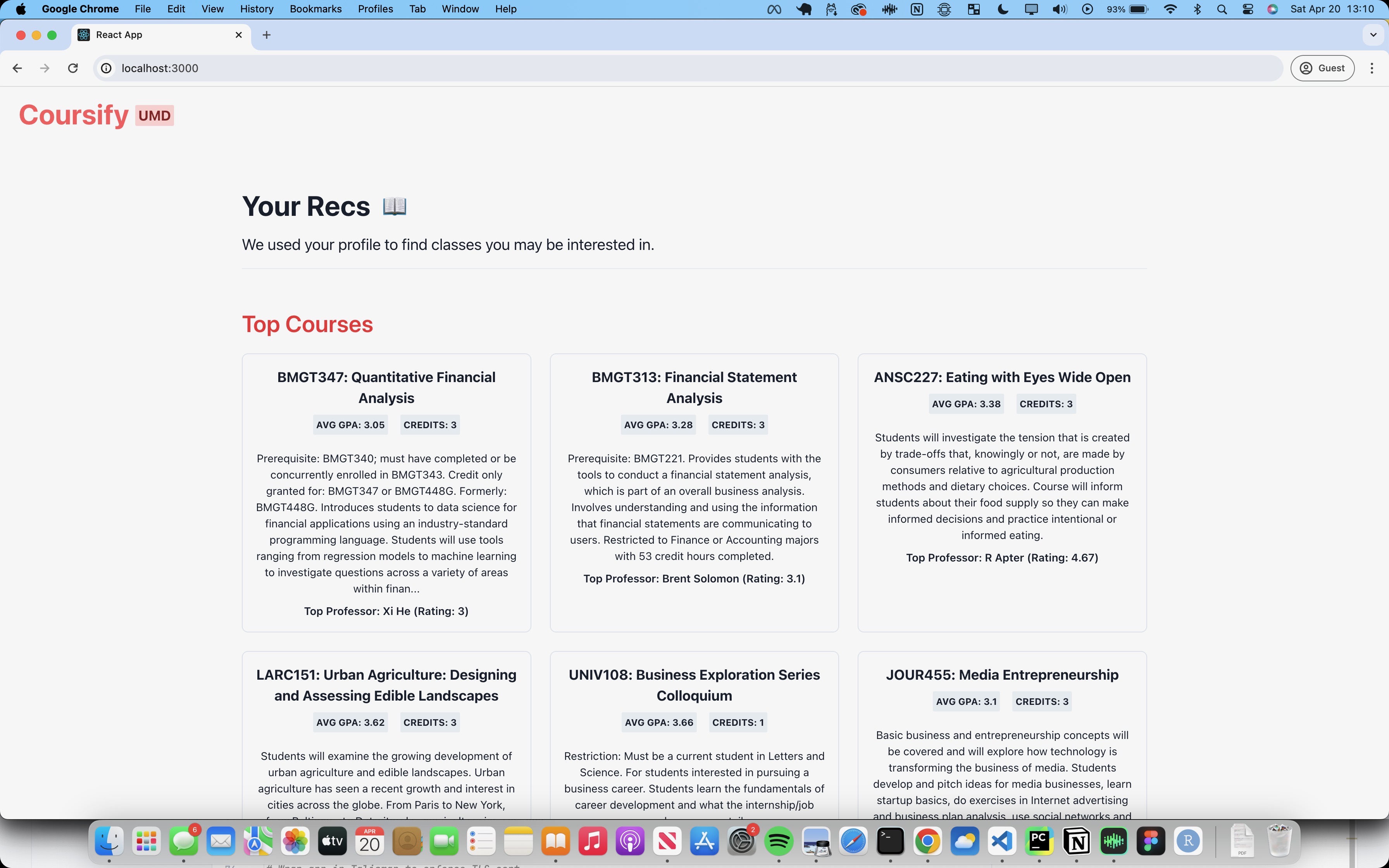Open PyCharm from the dock
The width and height of the screenshot is (1389, 868).
[x=1039, y=842]
